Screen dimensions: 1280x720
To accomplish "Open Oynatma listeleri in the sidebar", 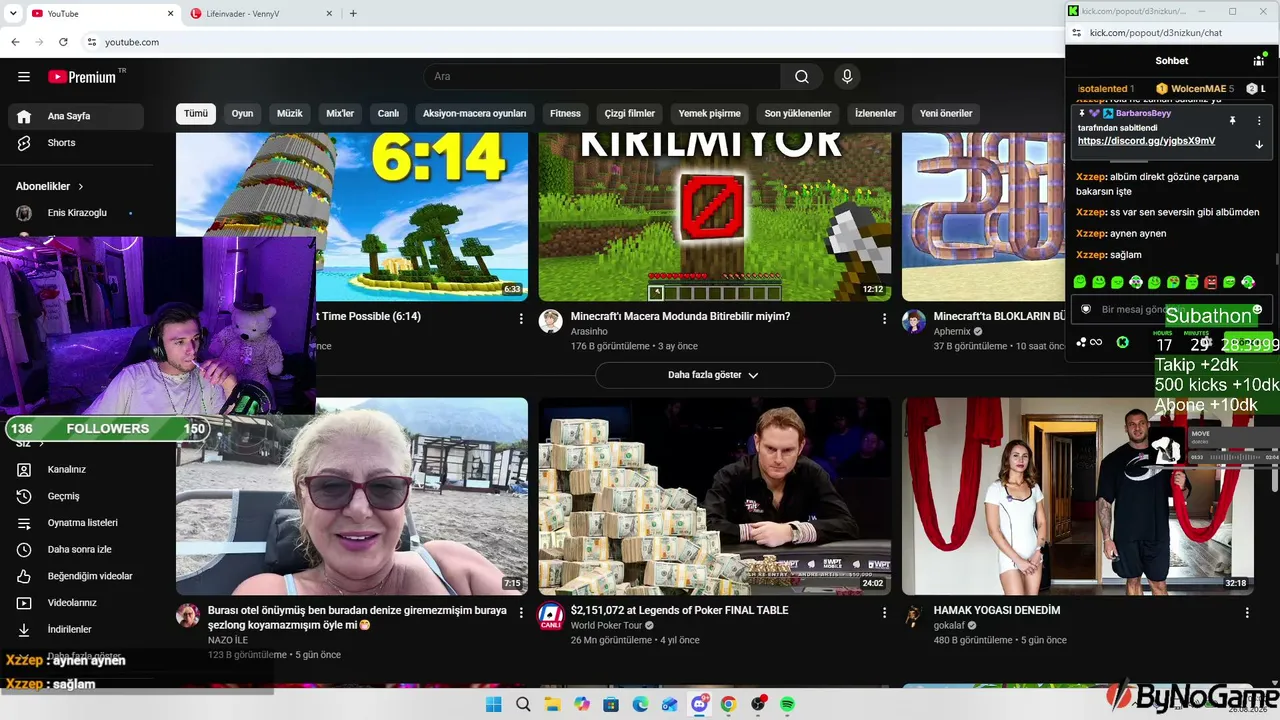I will click(x=76, y=523).
